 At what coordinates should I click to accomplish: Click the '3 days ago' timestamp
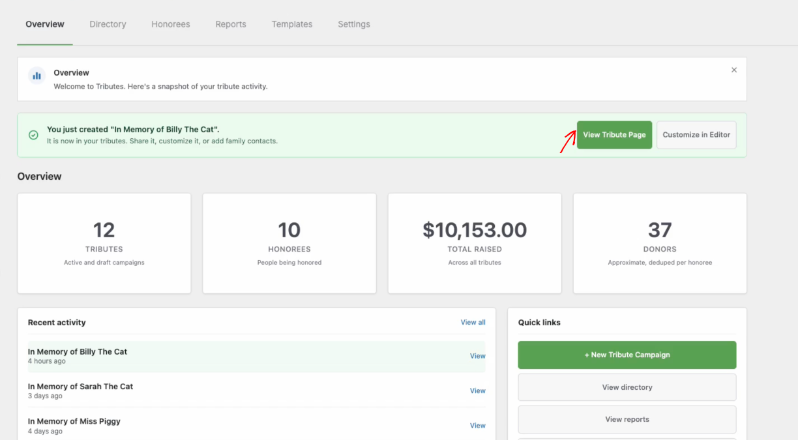pos(45,396)
